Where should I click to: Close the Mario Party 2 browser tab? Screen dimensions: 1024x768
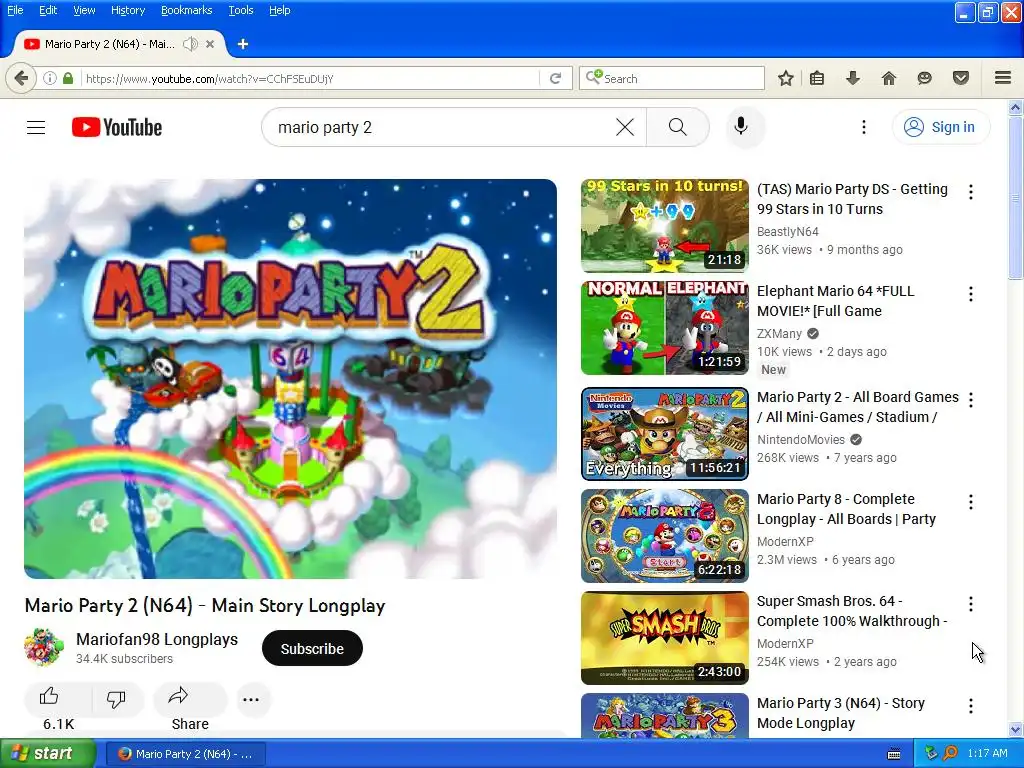pos(210,44)
